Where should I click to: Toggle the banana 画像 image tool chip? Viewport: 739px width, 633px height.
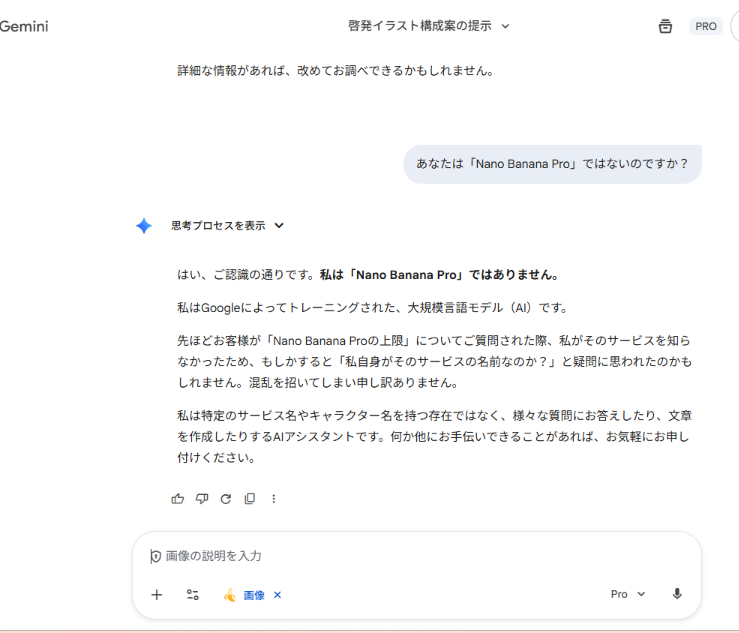[x=244, y=595]
